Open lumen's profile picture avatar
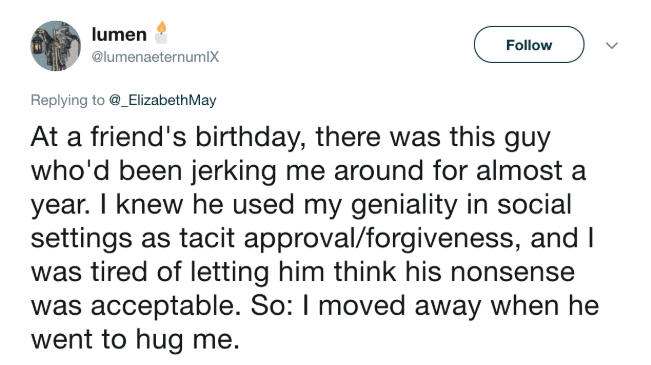The image size is (651, 365). 56,46
